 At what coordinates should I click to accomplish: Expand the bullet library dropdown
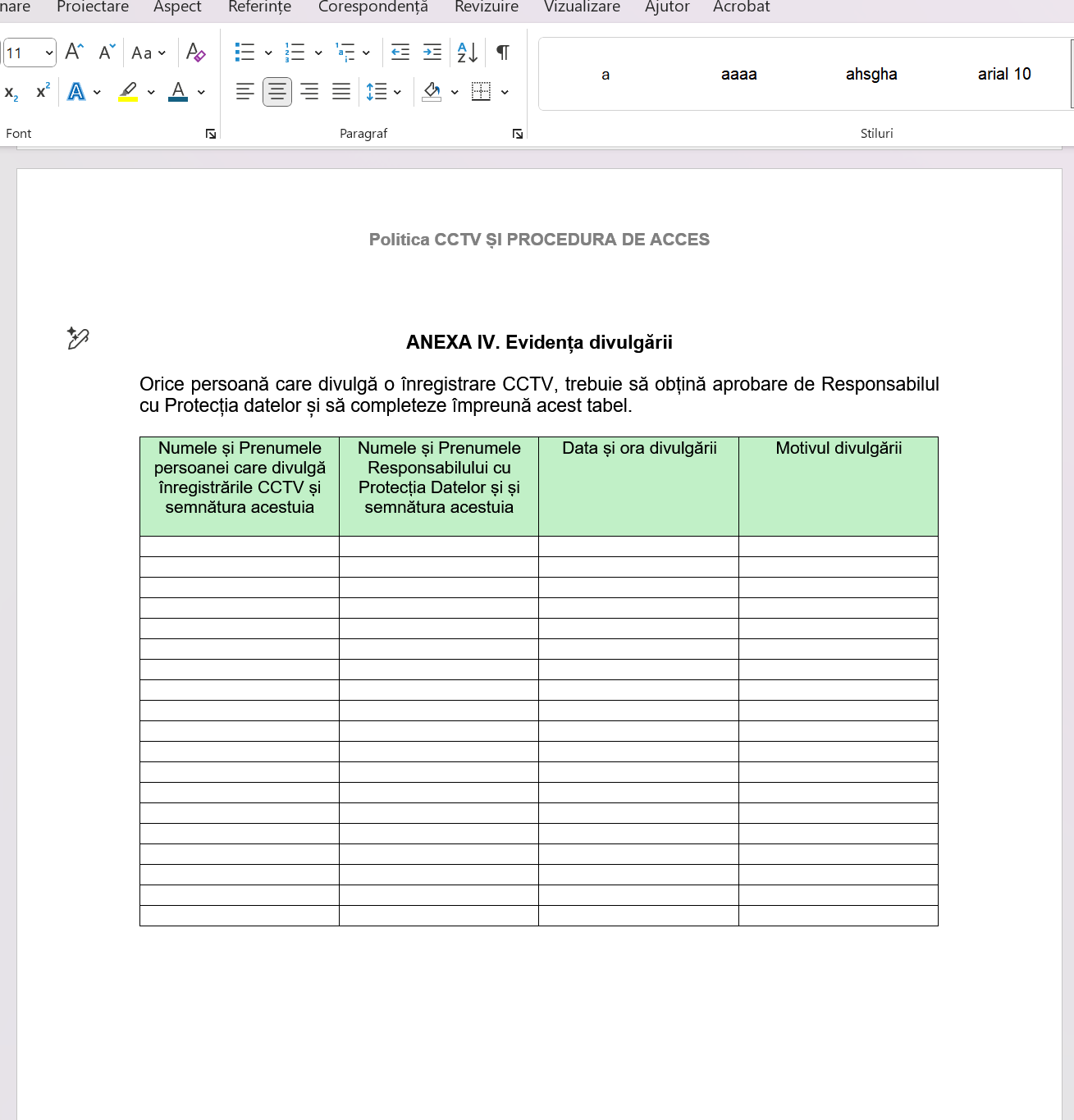pyautogui.click(x=268, y=53)
